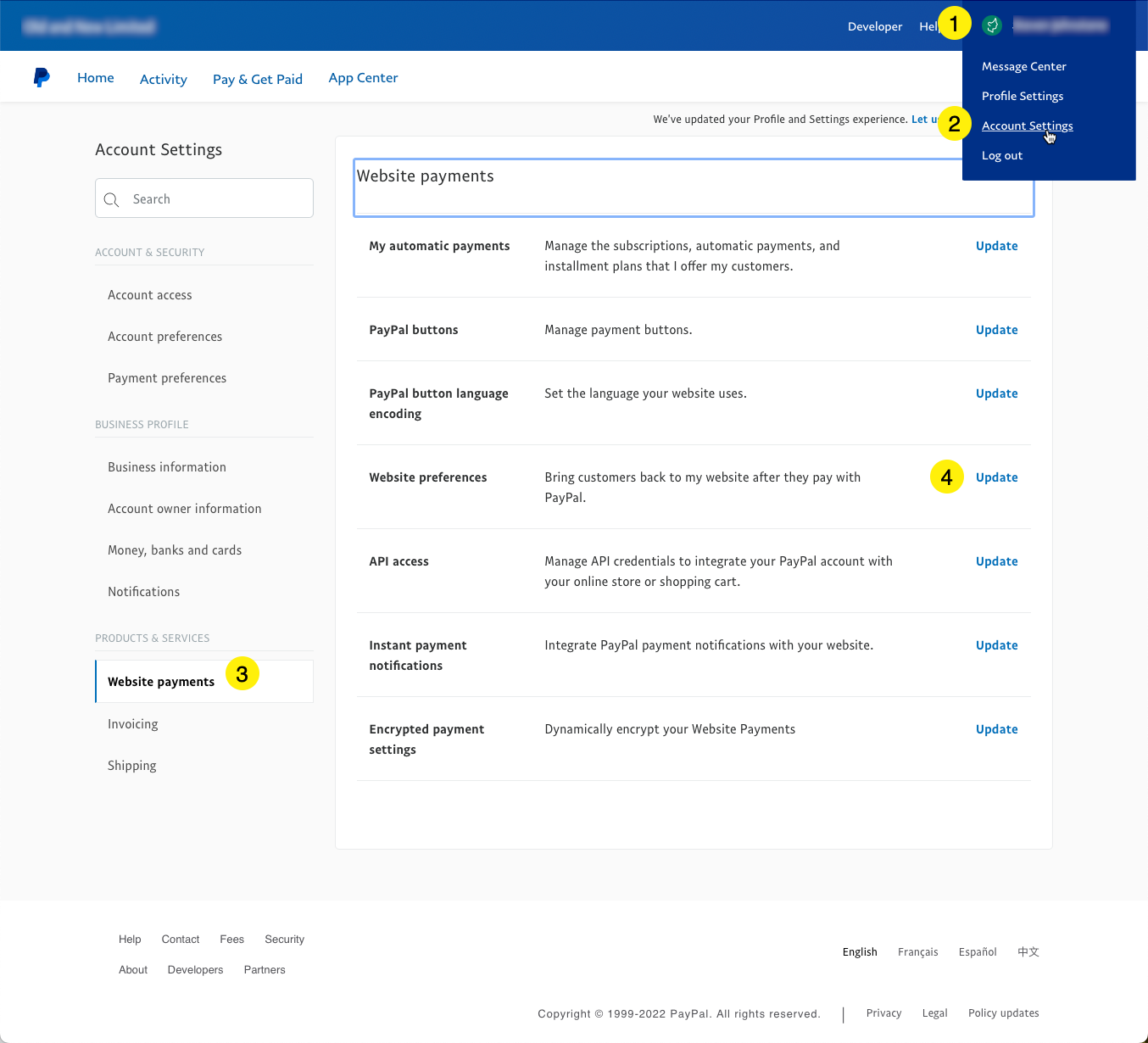
Task: Update PayPal buttons setting
Action: click(997, 330)
